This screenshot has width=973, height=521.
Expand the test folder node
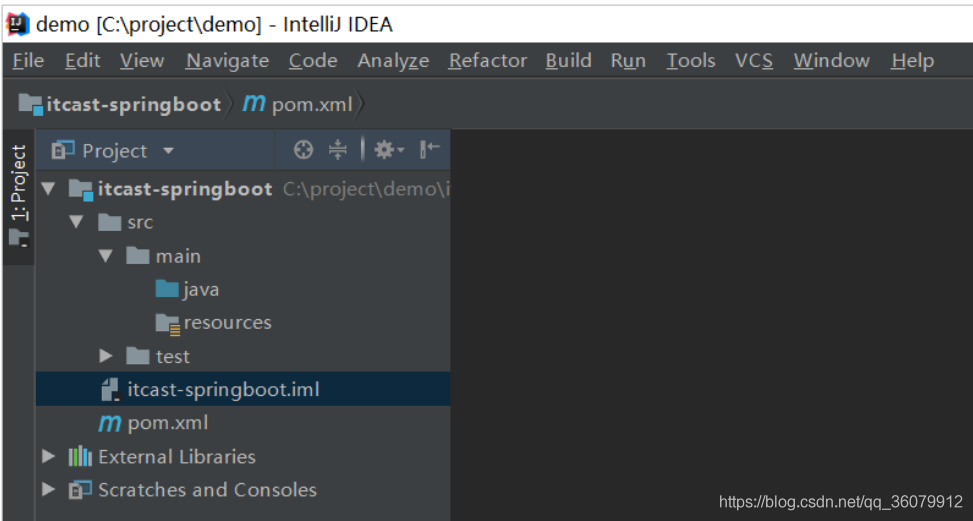(105, 356)
